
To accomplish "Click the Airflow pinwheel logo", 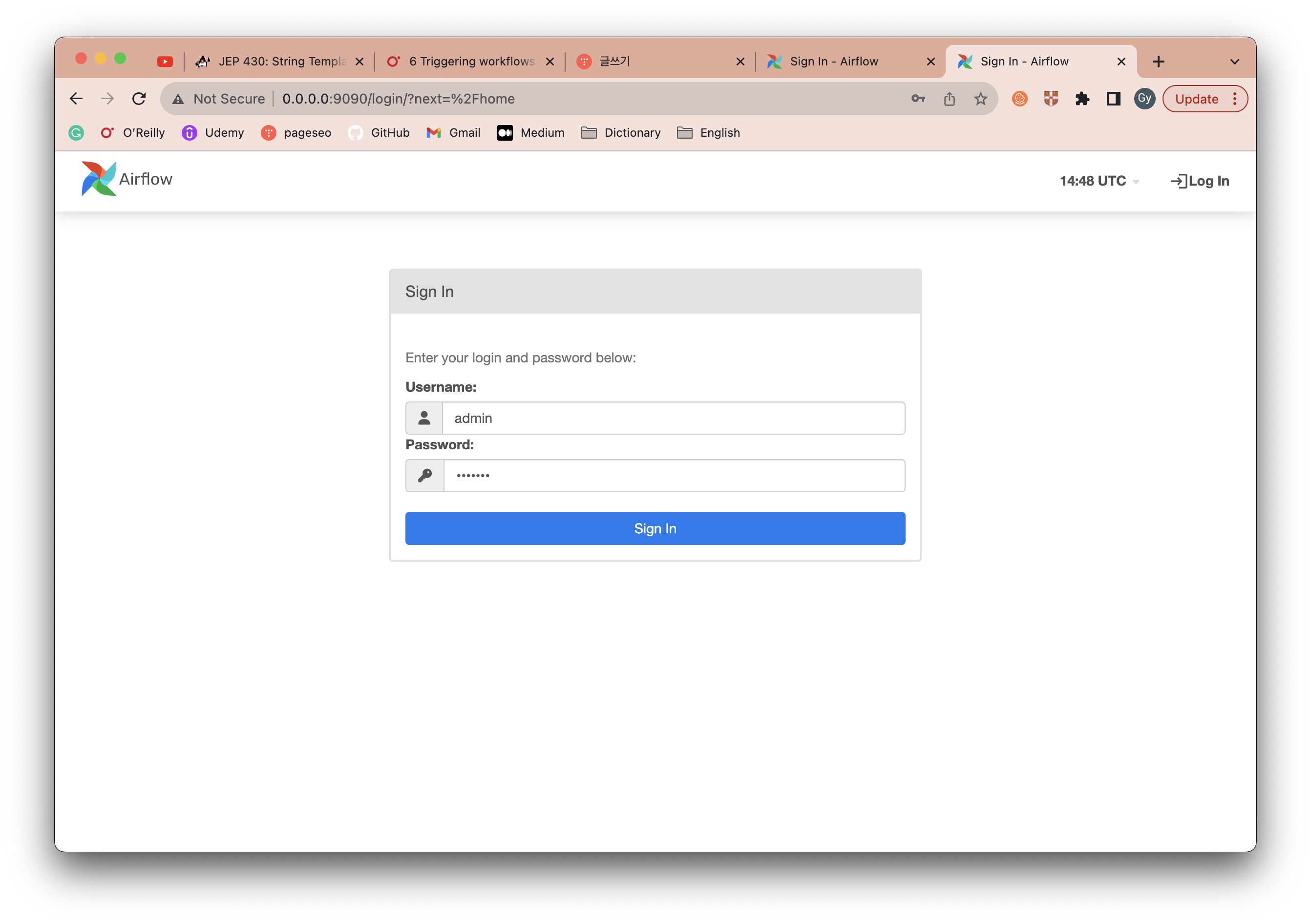I will [99, 179].
